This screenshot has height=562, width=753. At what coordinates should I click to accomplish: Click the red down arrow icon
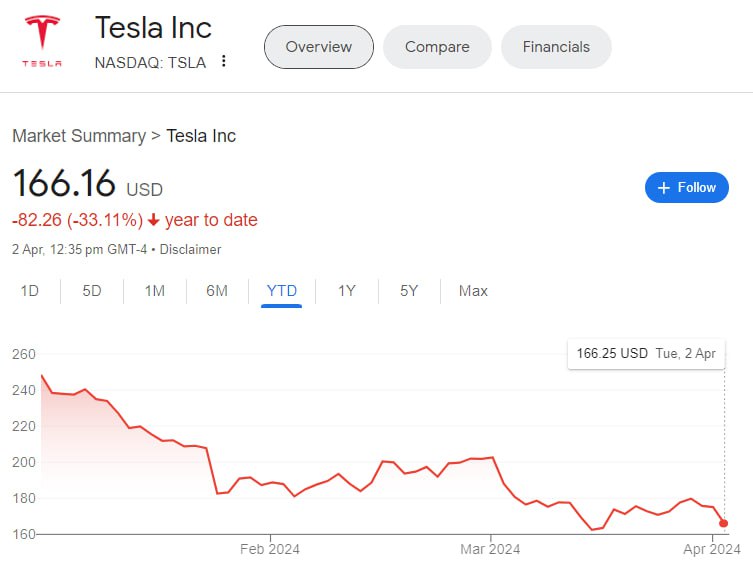154,220
